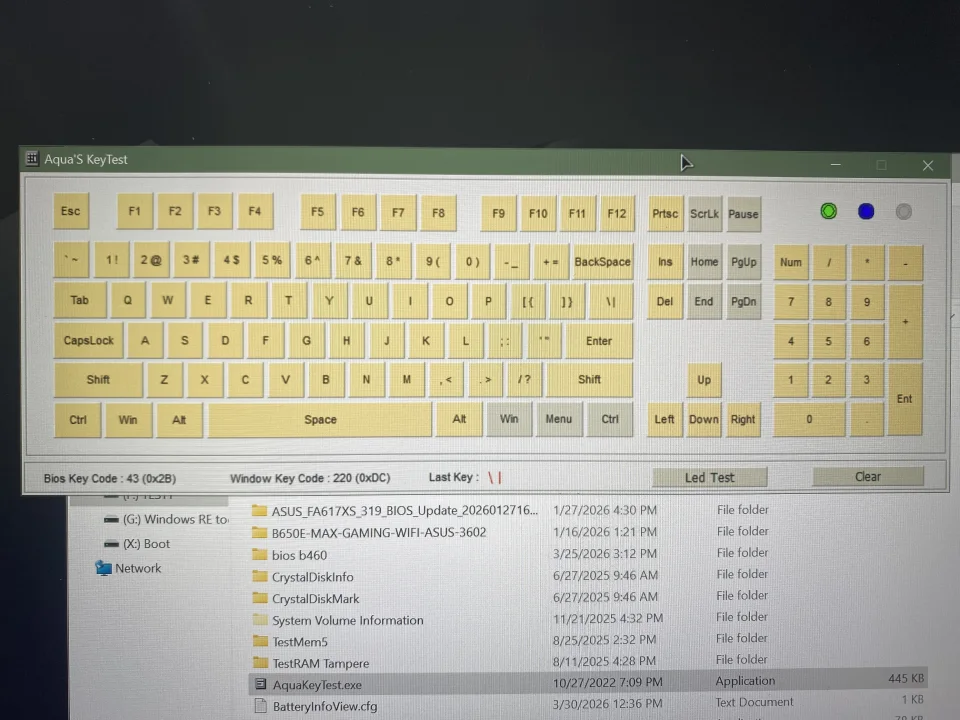Viewport: 960px width, 720px height.
Task: Click the BatteryInfoView.cfg file icon
Action: pos(260,705)
